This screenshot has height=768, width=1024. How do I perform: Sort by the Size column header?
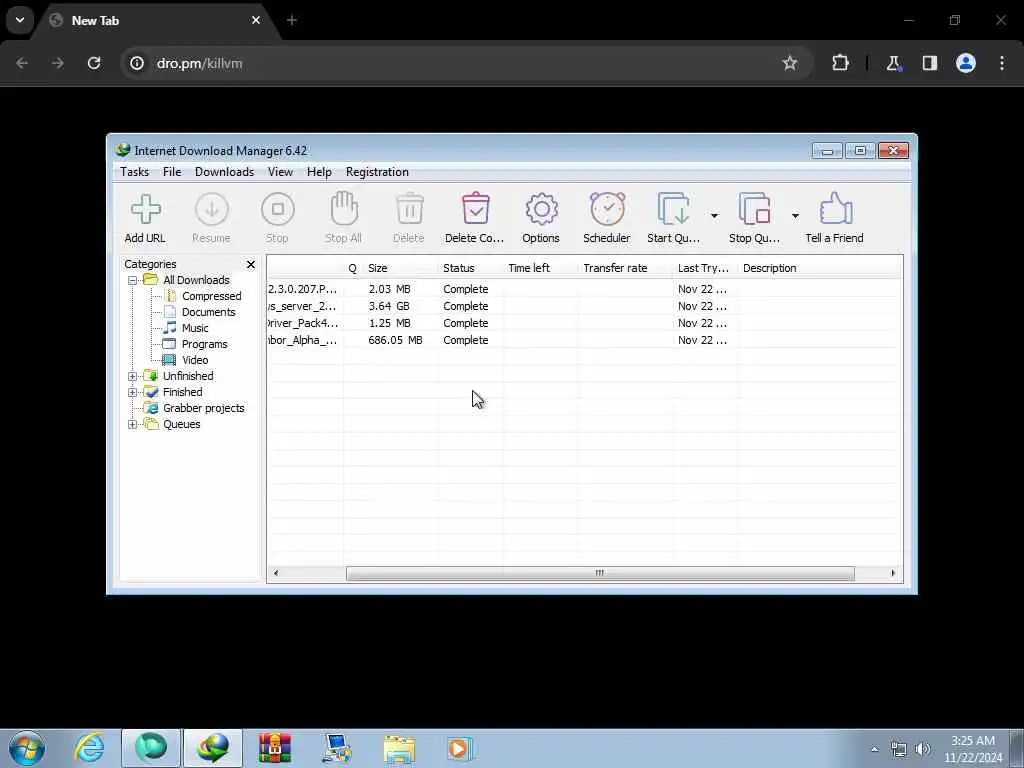[x=400, y=268]
